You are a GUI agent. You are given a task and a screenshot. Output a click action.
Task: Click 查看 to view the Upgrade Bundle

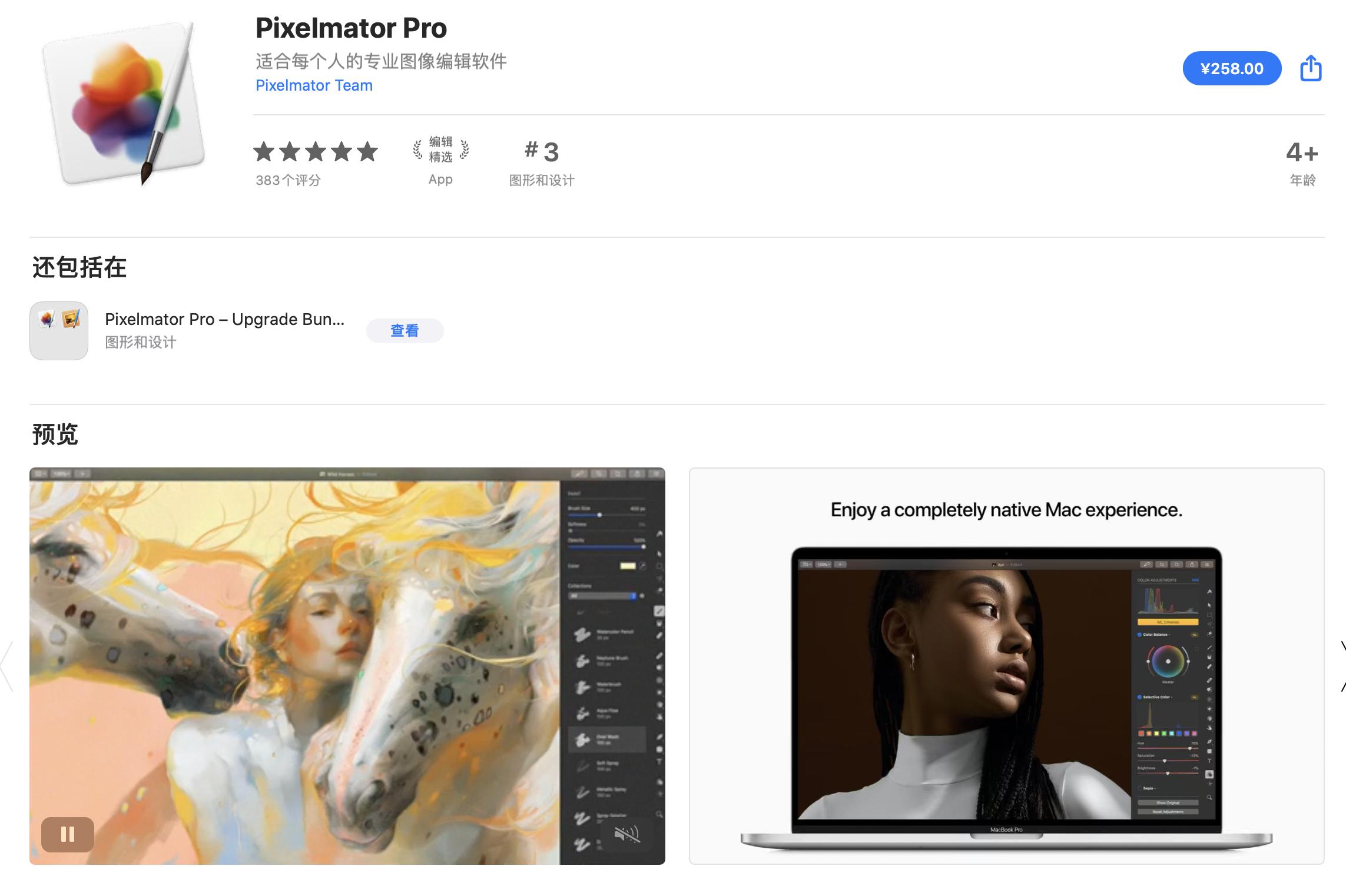[x=405, y=331]
